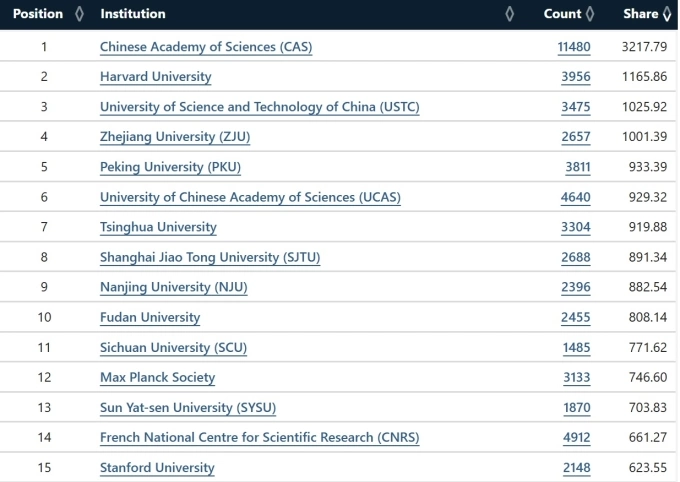Open Shanghai Jiao Tong University (SJTU) link
The width and height of the screenshot is (680, 482).
210,257
